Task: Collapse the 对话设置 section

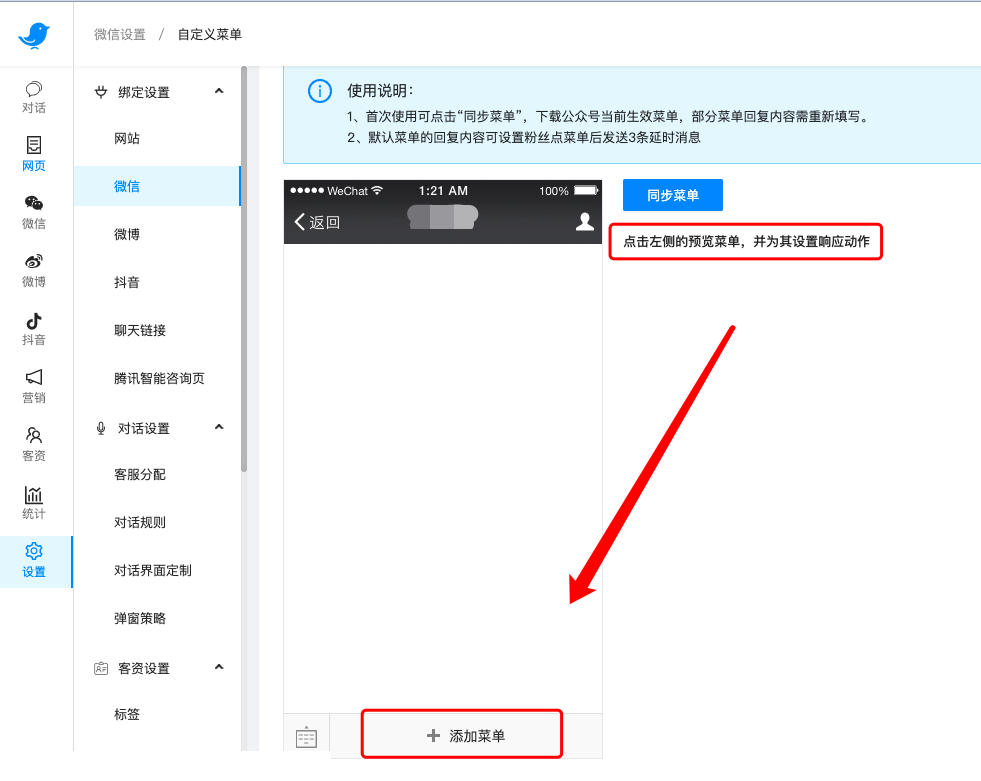Action: tap(219, 427)
